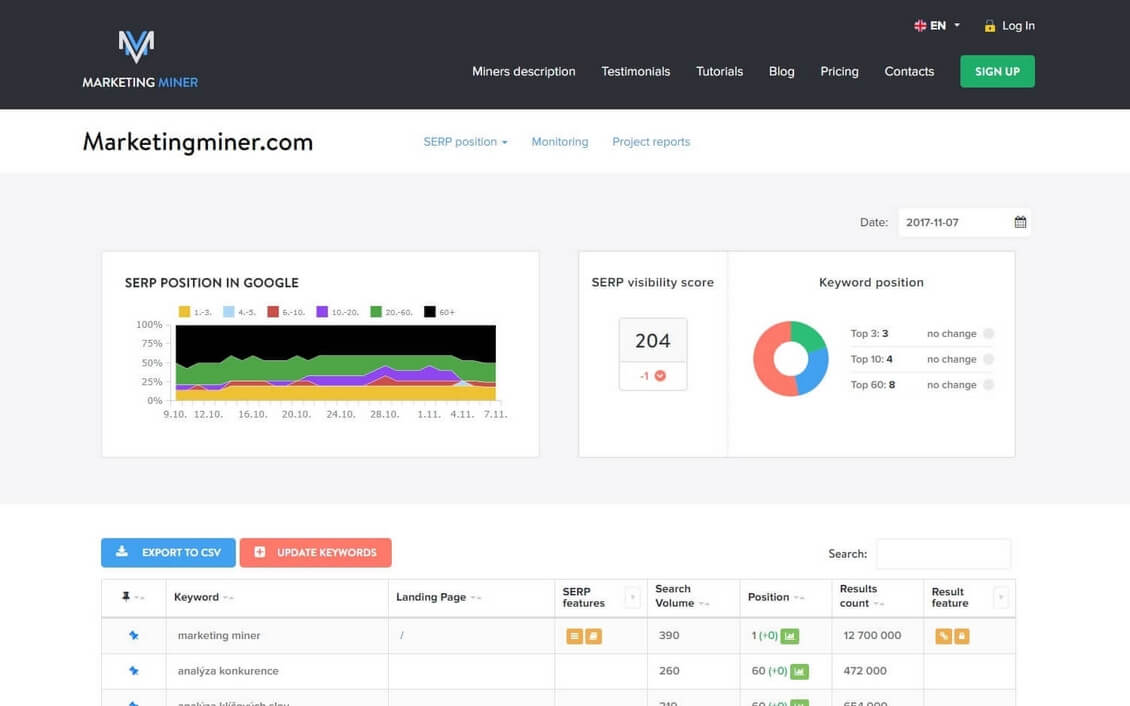Open Project reports tab
This screenshot has height=706, width=1130.
tap(651, 142)
